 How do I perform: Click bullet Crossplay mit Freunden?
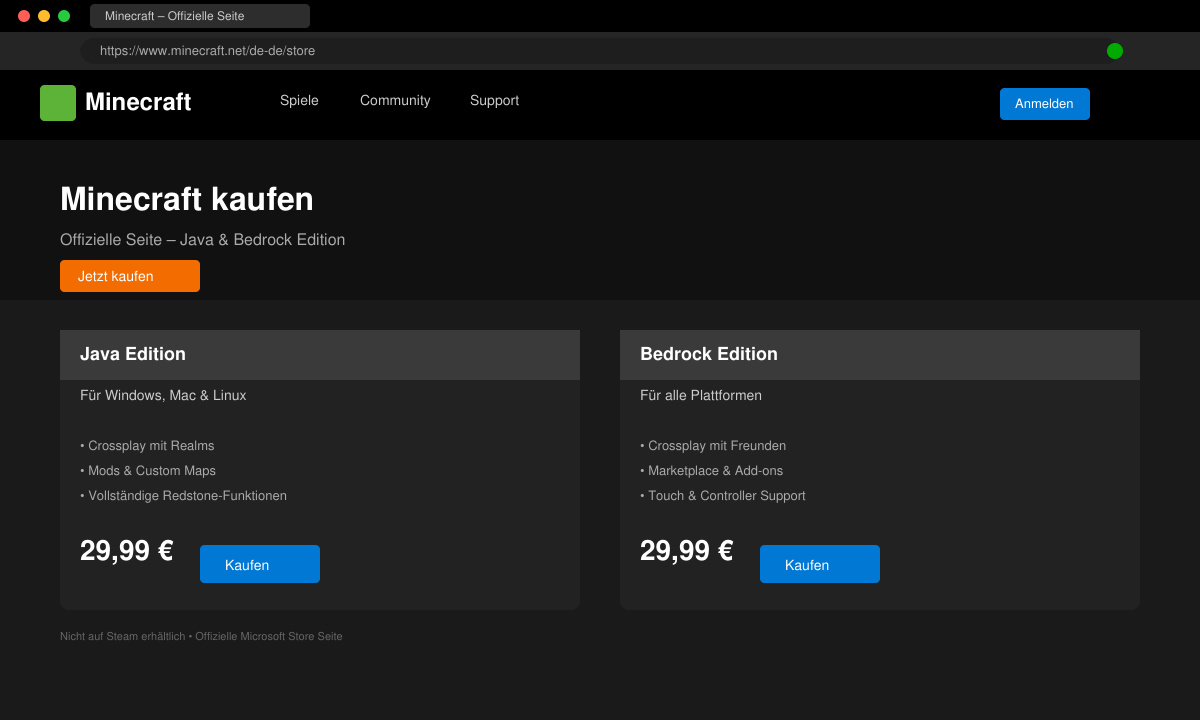(x=713, y=446)
